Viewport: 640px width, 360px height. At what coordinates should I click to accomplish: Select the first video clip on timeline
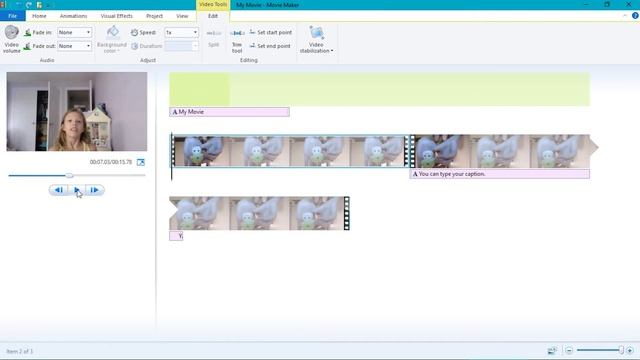[290, 151]
